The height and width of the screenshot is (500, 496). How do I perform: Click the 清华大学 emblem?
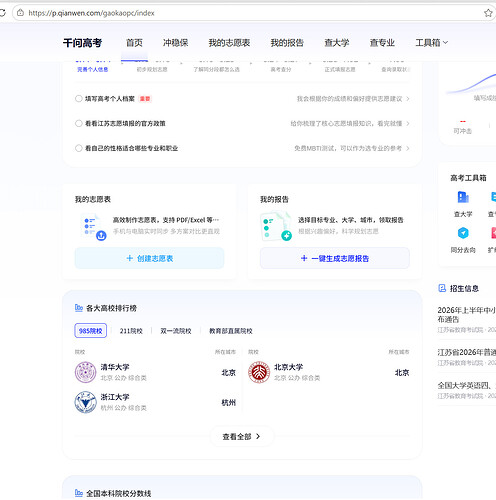click(86, 372)
